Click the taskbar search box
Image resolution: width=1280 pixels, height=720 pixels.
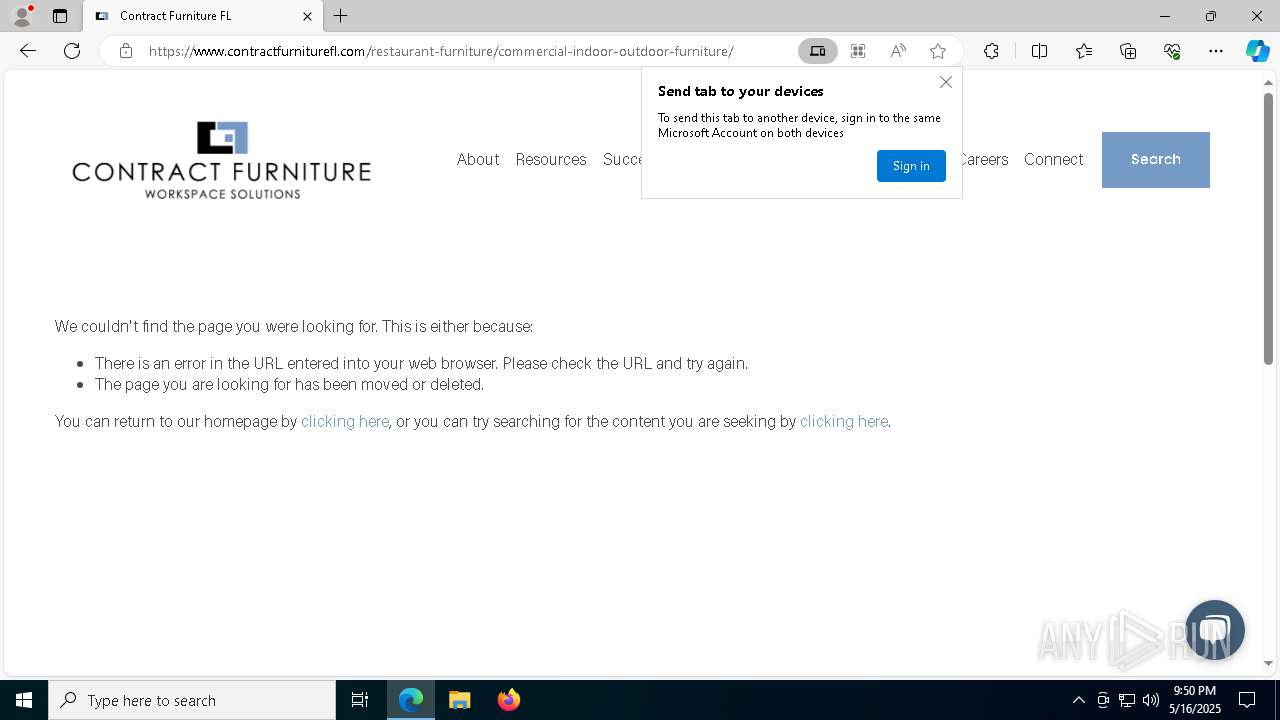tap(192, 700)
